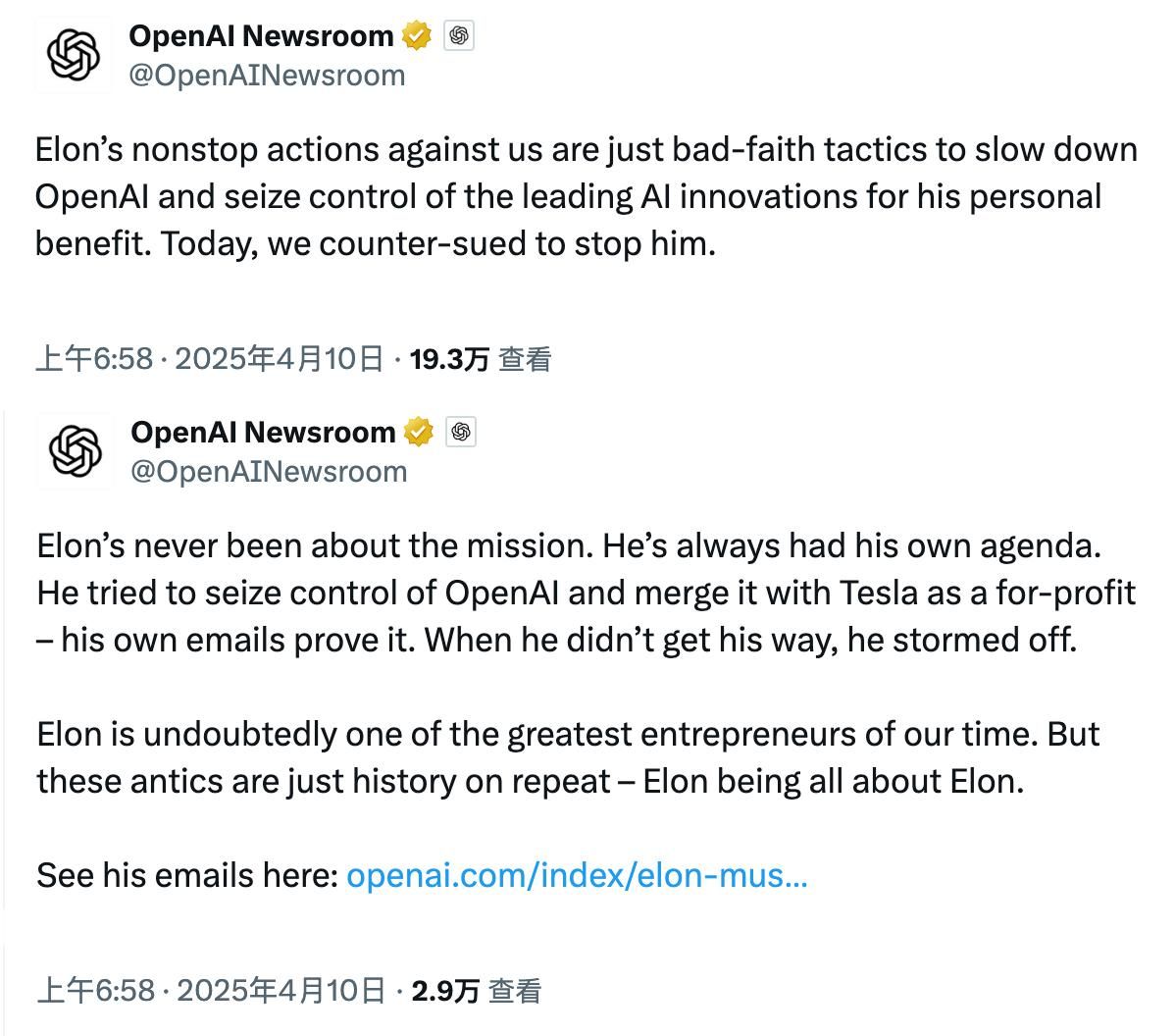Click the 查看 label under the second tweet
1175x1036 pixels.
[x=515, y=991]
